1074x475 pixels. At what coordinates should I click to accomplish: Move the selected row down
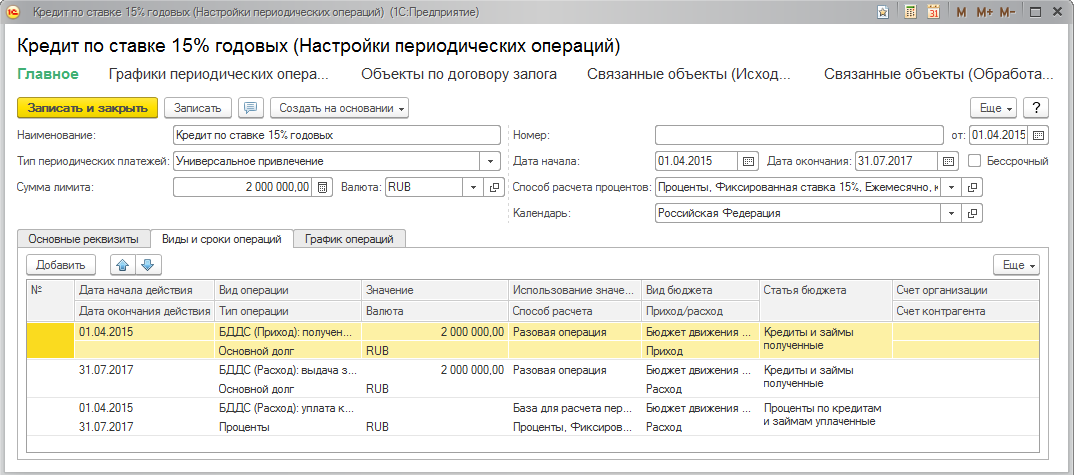tap(146, 265)
